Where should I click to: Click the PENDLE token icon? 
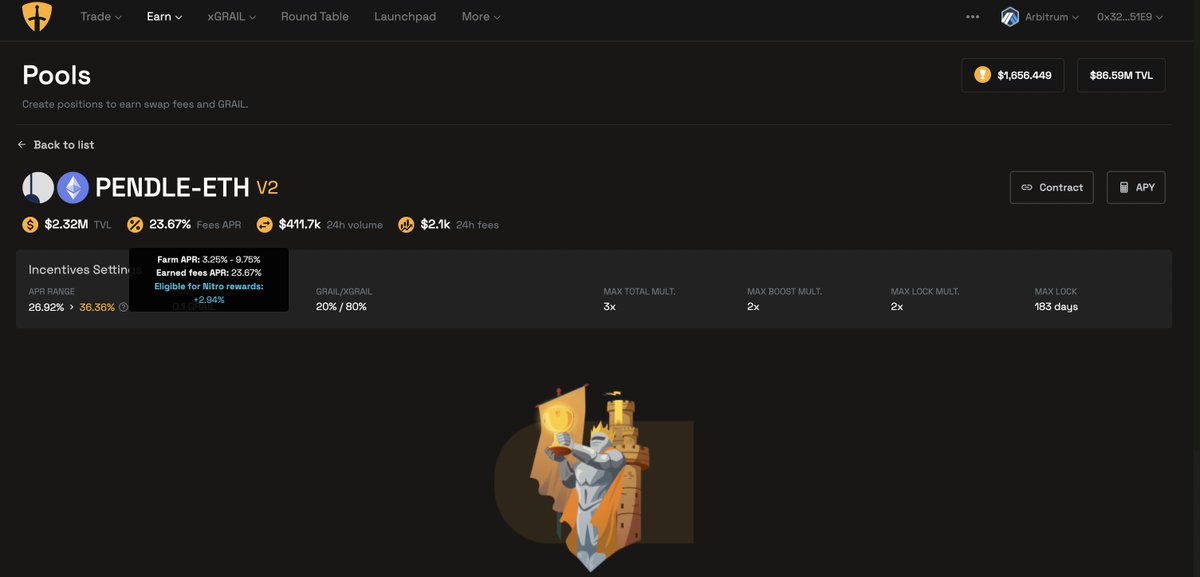tap(38, 188)
